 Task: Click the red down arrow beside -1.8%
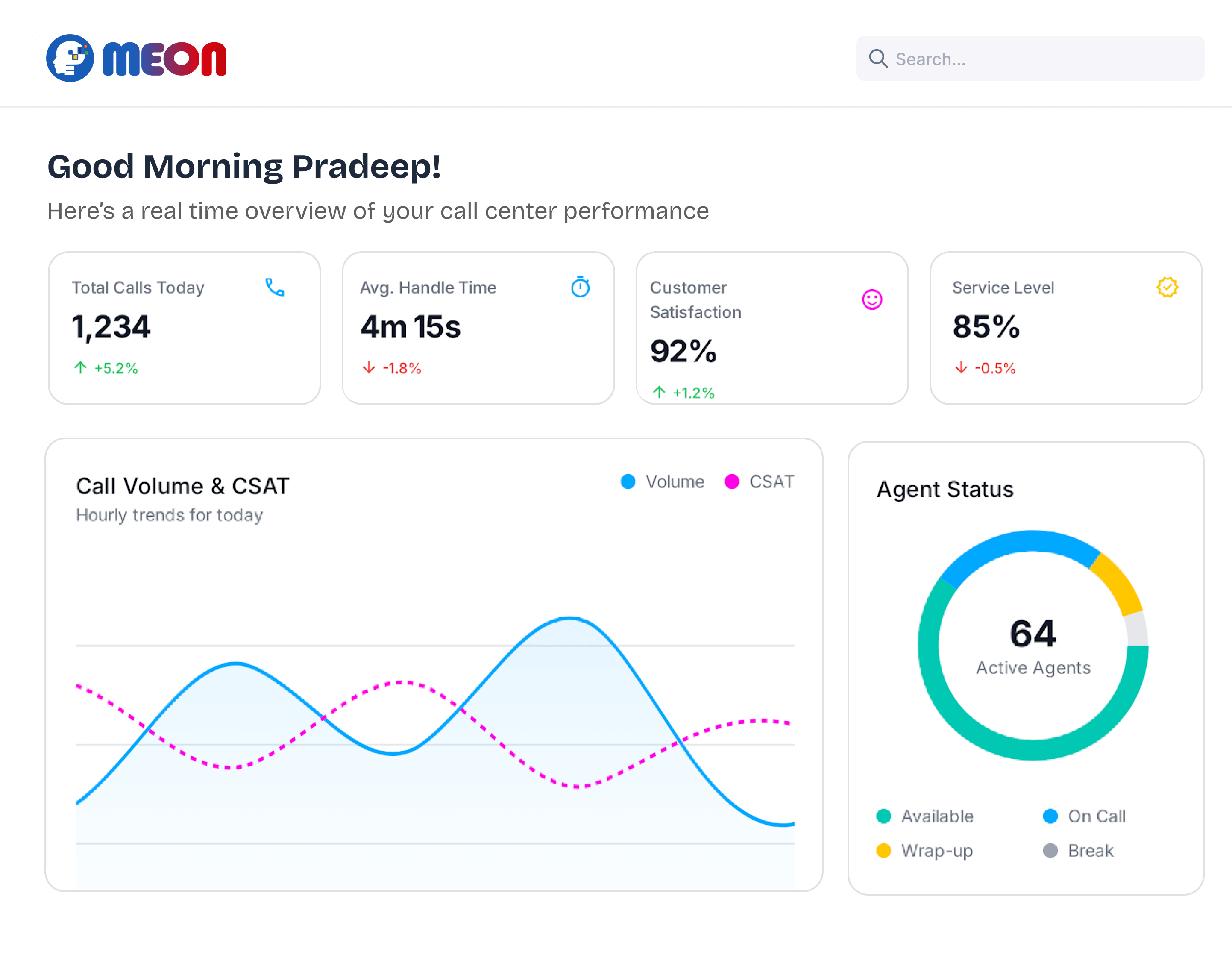(369, 367)
